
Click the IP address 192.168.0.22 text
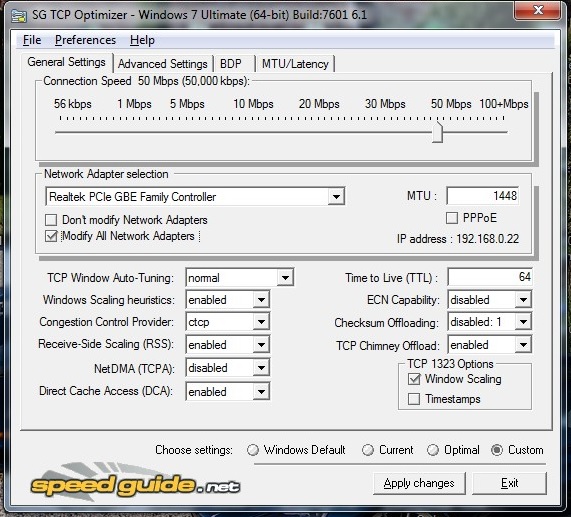[458, 239]
